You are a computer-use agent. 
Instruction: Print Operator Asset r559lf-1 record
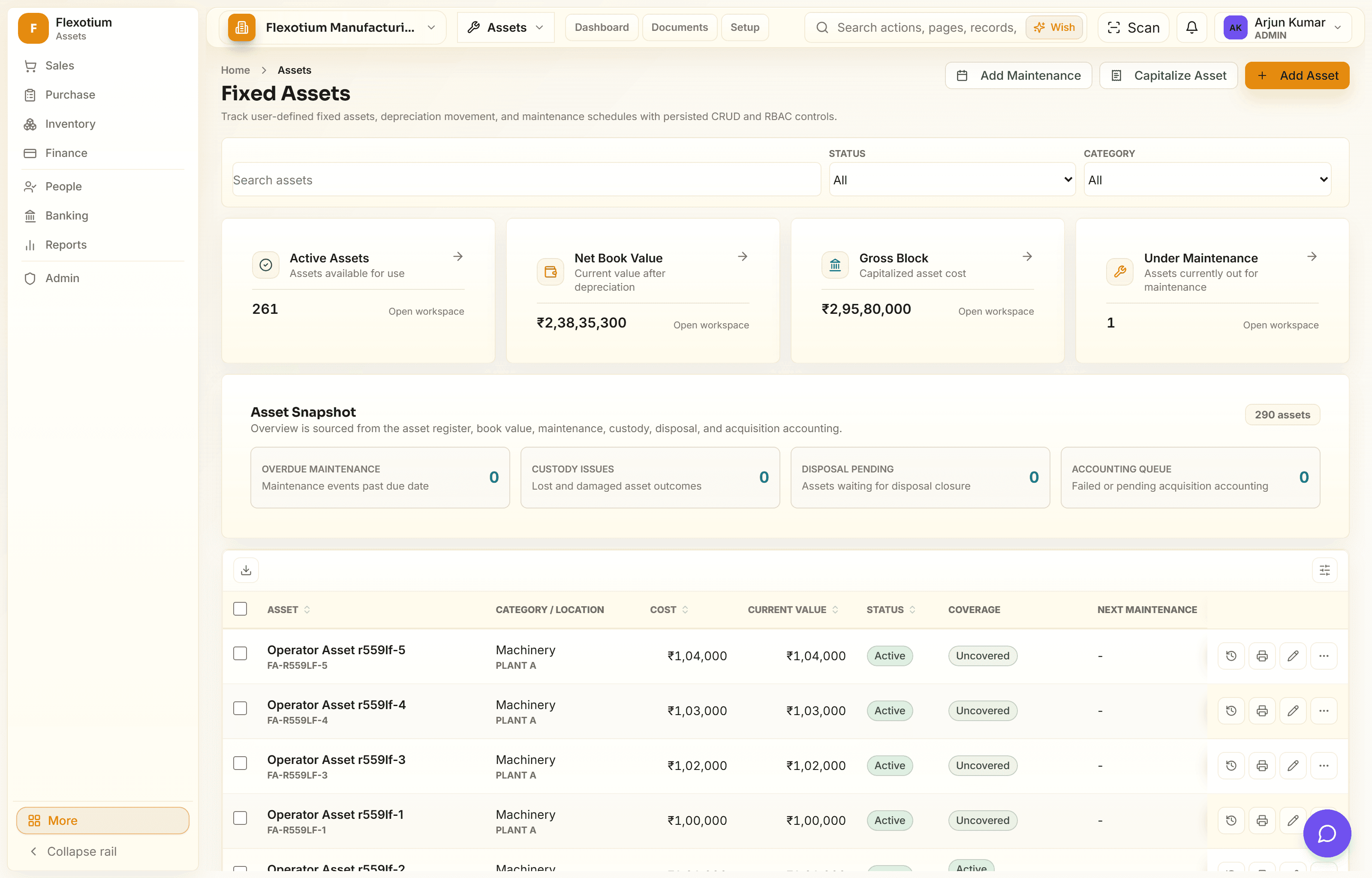coord(1262,820)
